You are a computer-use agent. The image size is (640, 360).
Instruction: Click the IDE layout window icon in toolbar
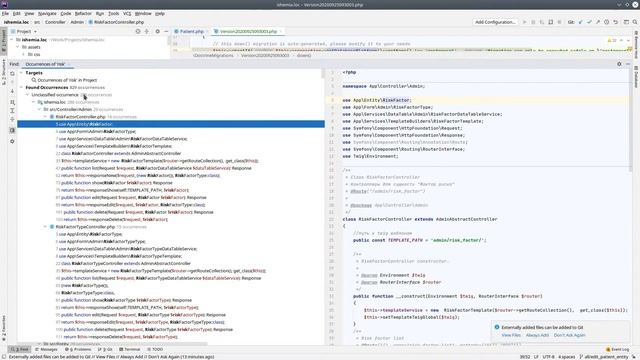tap(626, 22)
